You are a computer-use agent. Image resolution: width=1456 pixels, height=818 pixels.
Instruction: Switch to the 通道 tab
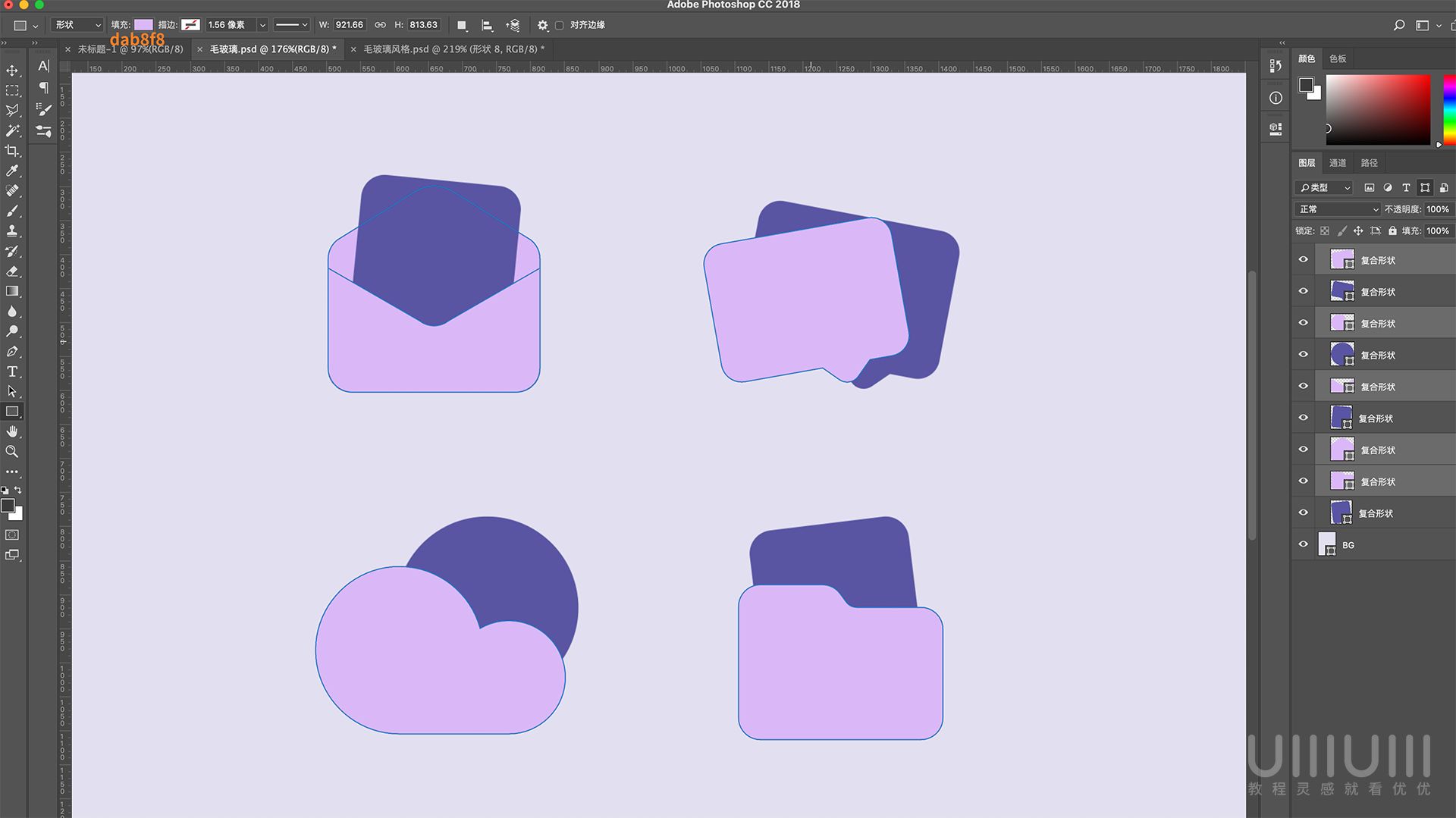1337,163
